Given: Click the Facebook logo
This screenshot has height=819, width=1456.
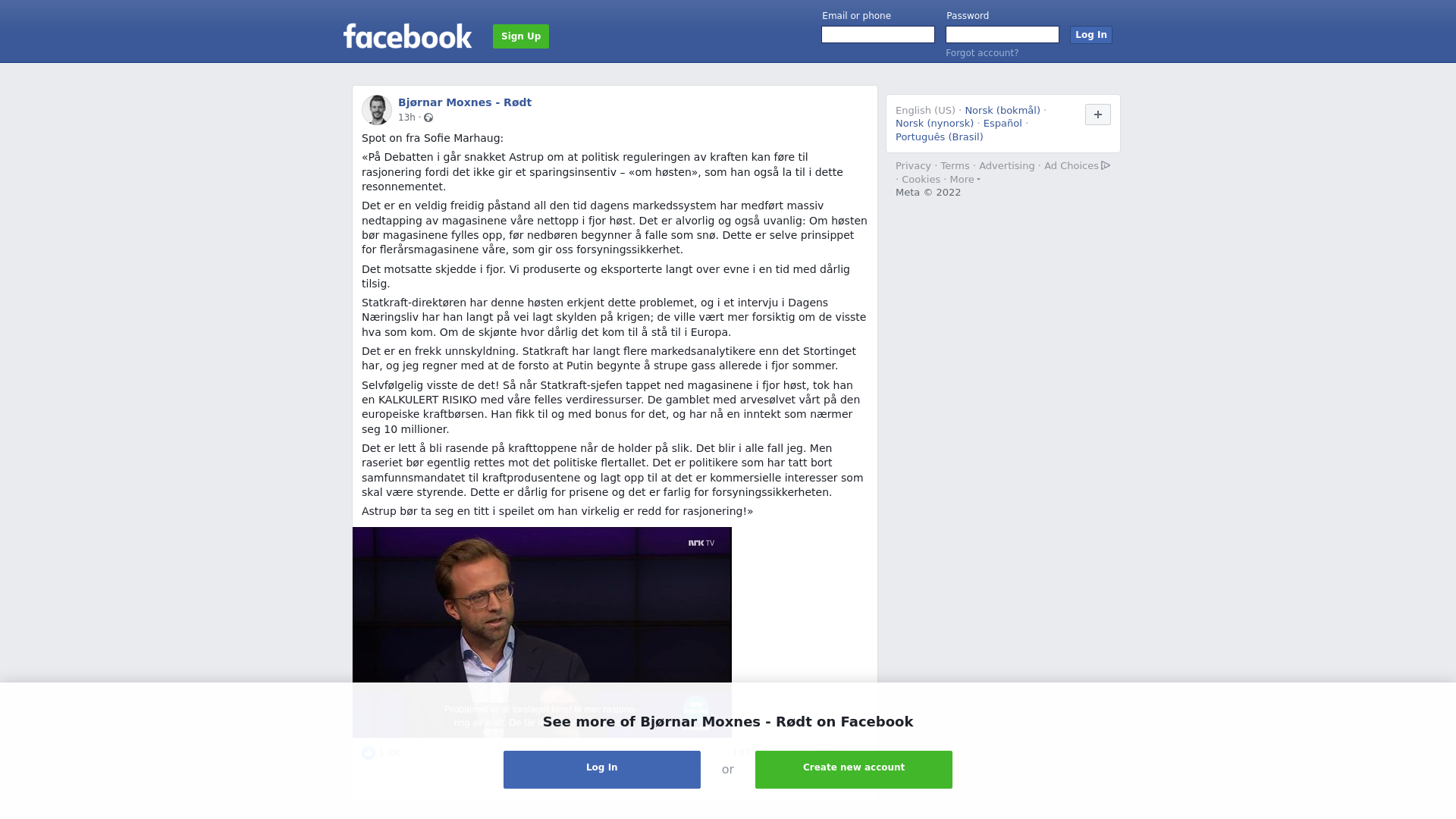Looking at the screenshot, I should [x=407, y=36].
